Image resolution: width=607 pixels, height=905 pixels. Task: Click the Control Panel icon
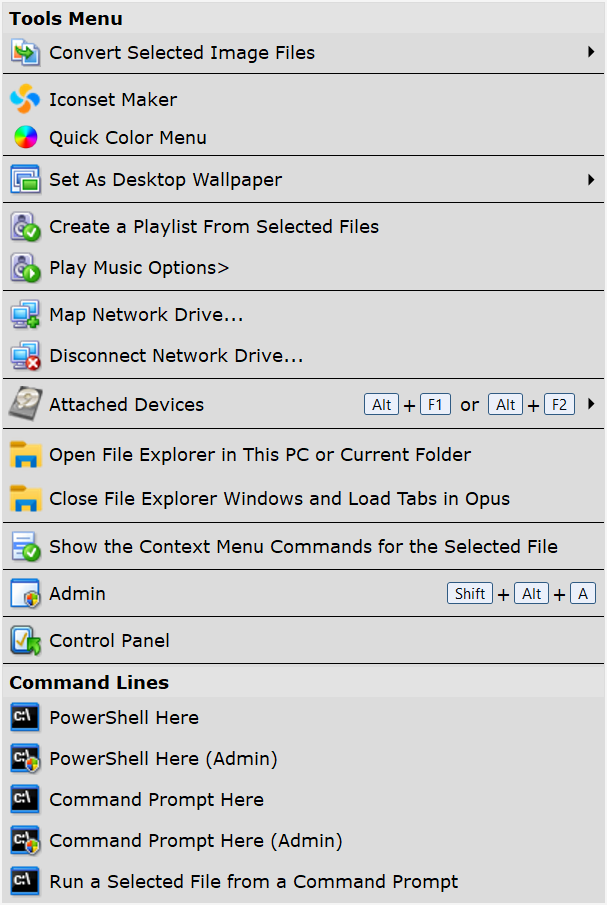click(25, 641)
